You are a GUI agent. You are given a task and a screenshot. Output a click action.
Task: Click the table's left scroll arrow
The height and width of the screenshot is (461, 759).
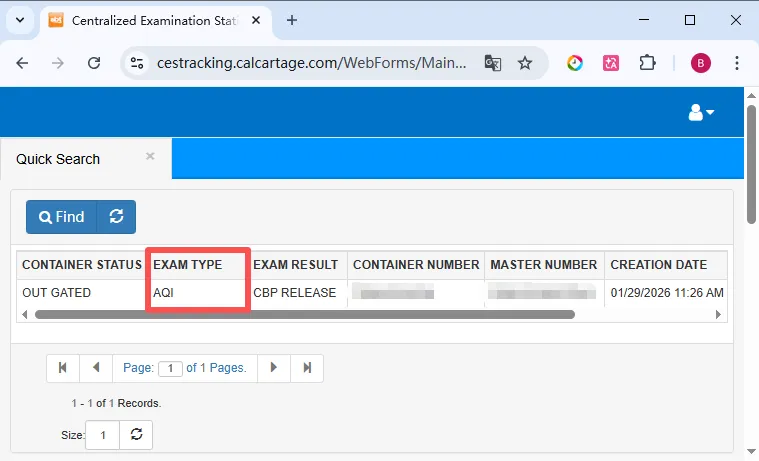(25, 315)
